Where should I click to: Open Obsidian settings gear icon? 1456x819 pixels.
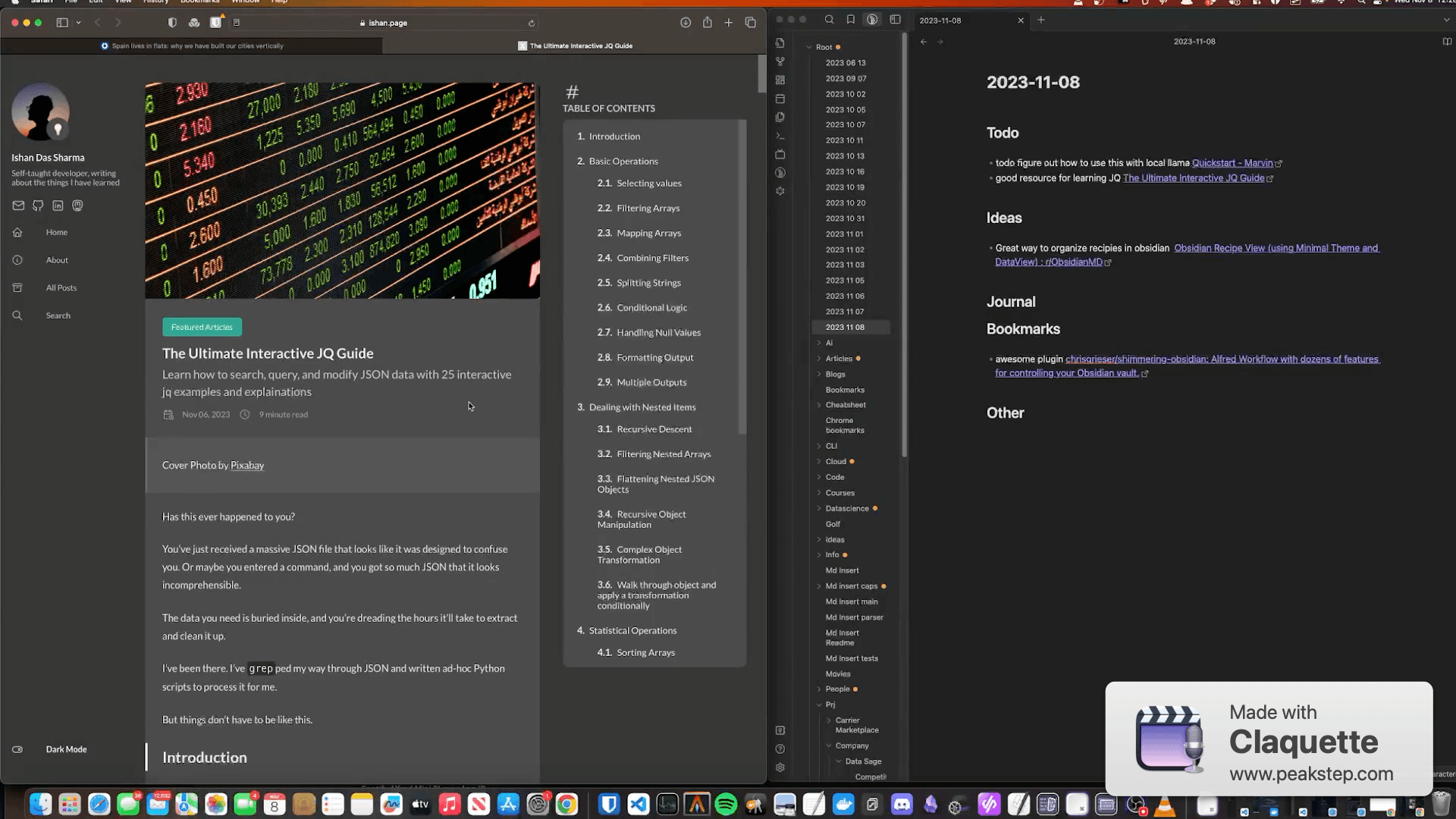tap(780, 767)
